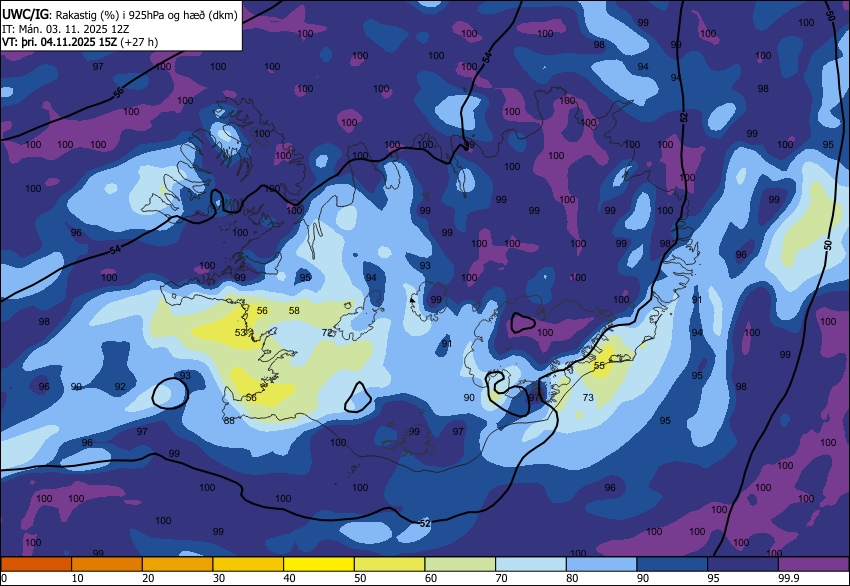Viewport: 850px width, 586px height.
Task: Click the 95–99.9 dark indigo legend swatch
Action: (x=743, y=564)
